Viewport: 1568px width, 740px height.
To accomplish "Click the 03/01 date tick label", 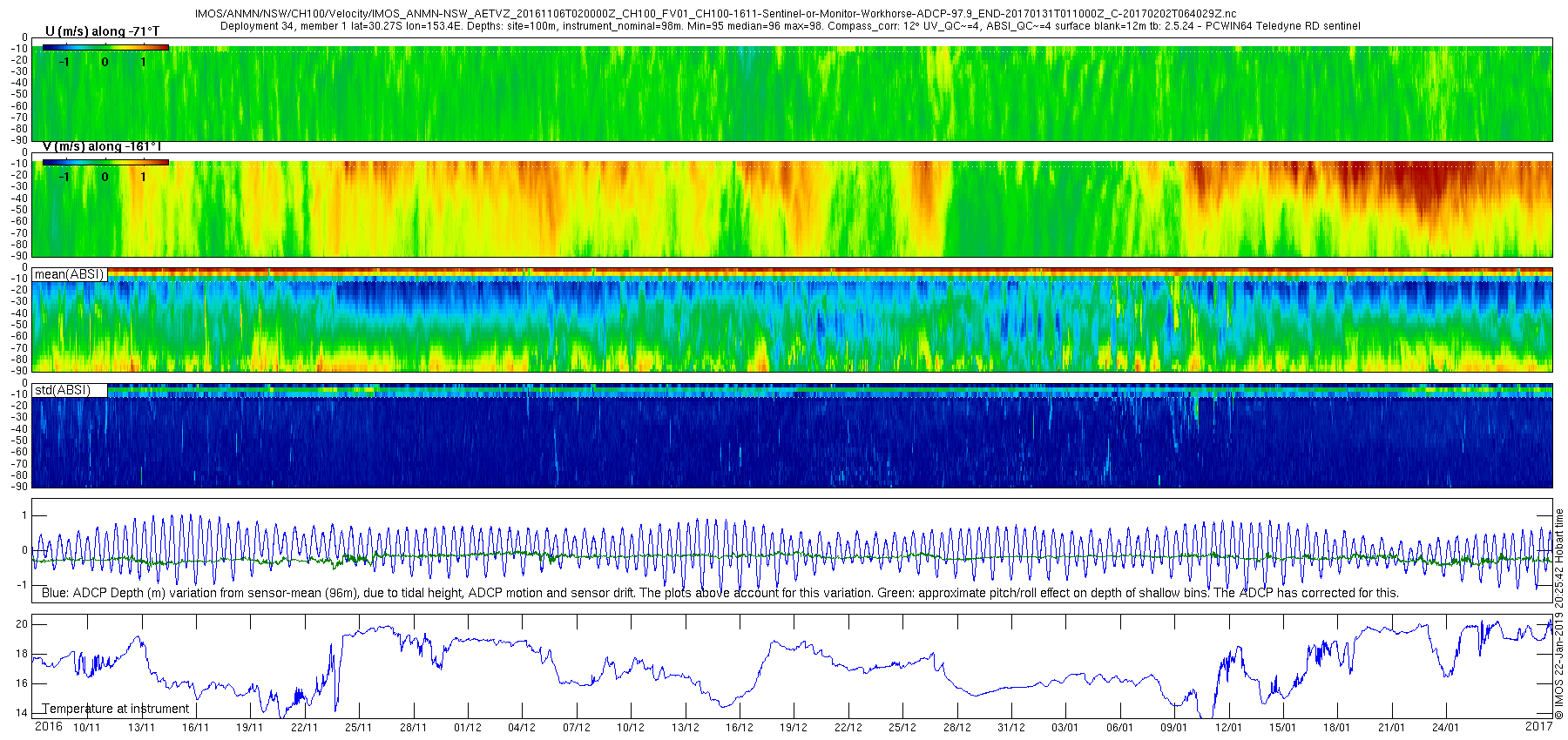I will (1064, 728).
